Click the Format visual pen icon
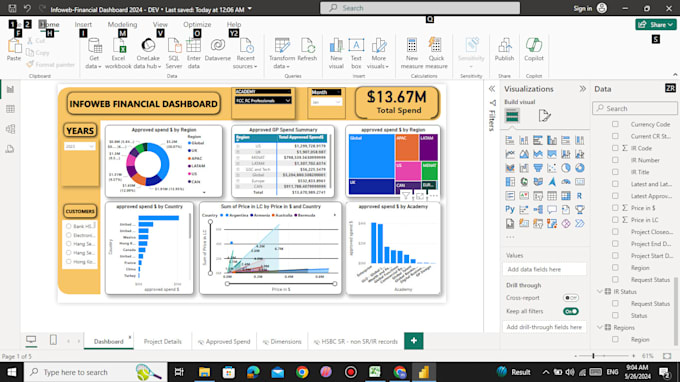 tap(544, 116)
